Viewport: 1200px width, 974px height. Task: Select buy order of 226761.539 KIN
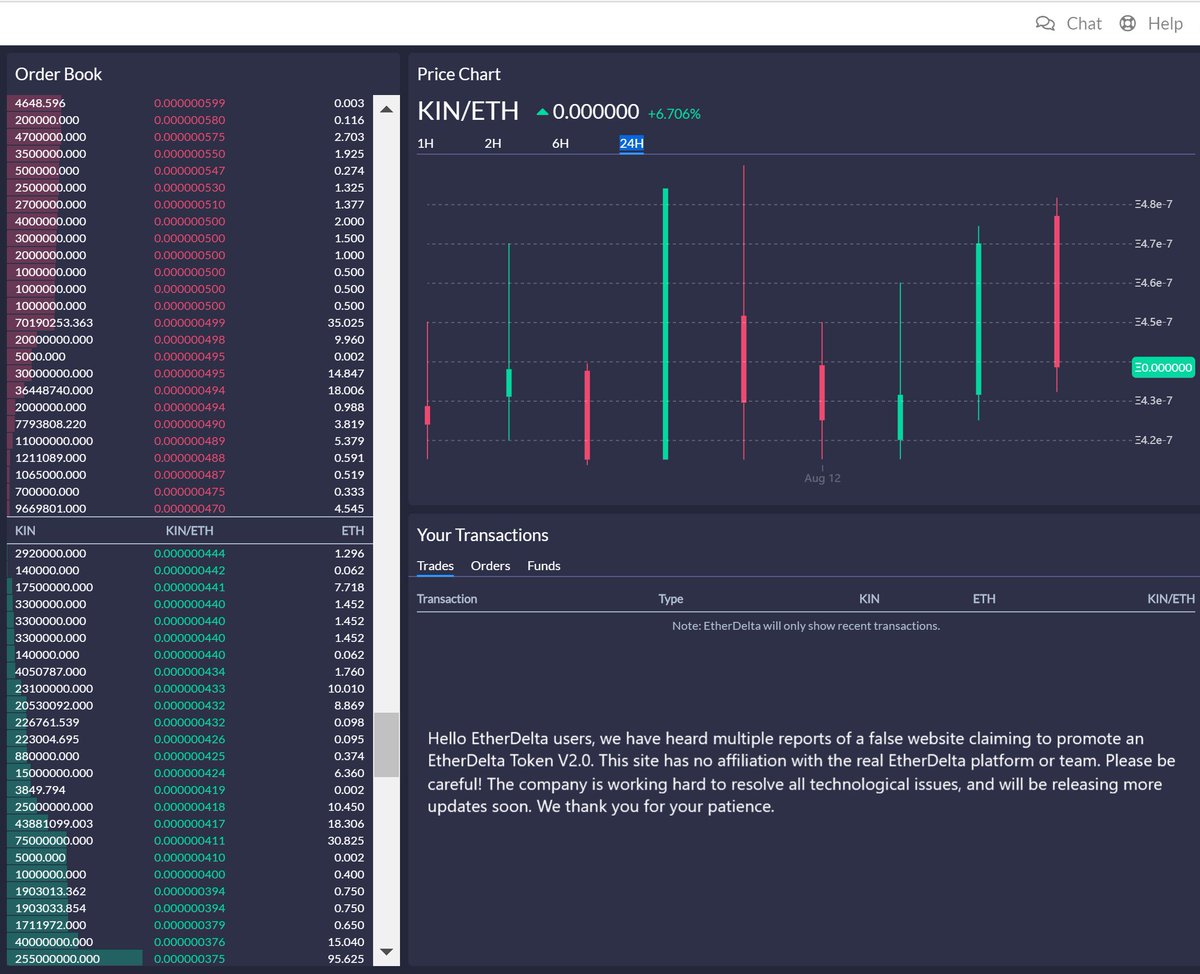coord(190,722)
